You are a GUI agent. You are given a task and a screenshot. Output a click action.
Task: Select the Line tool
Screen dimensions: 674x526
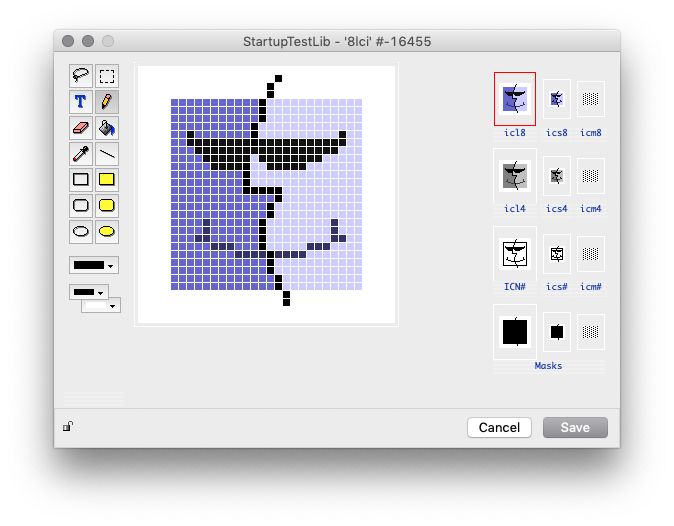pyautogui.click(x=107, y=153)
